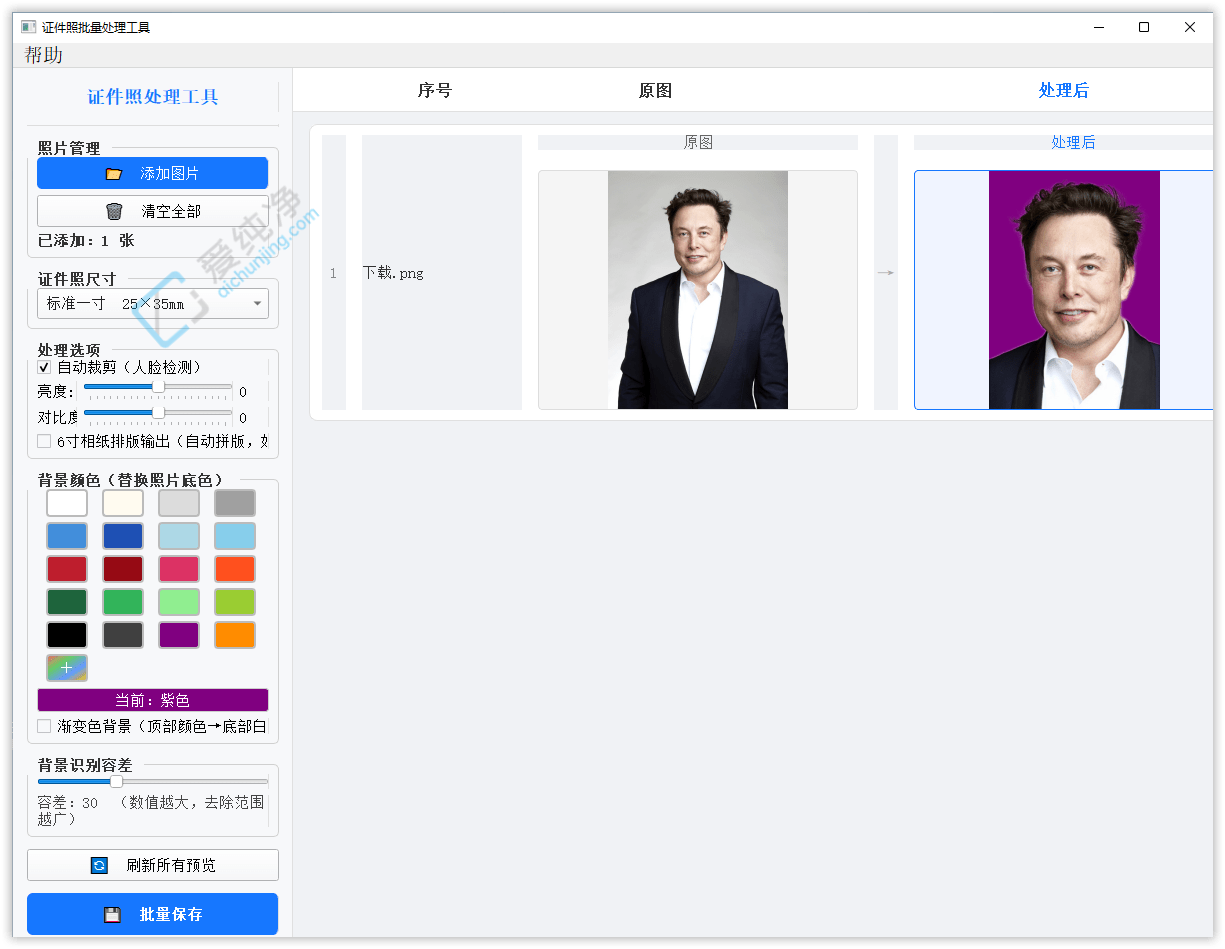Open the 帮助 menu

coord(44,55)
